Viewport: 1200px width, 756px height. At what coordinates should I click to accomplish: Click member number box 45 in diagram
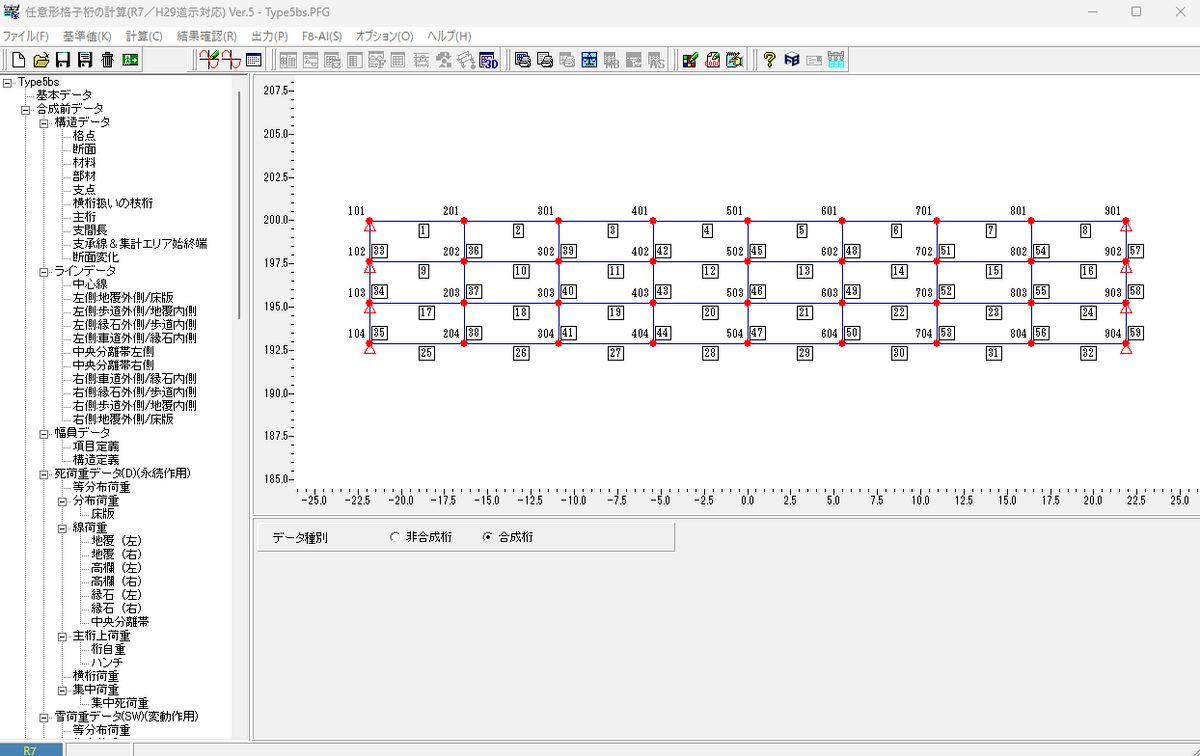click(758, 251)
